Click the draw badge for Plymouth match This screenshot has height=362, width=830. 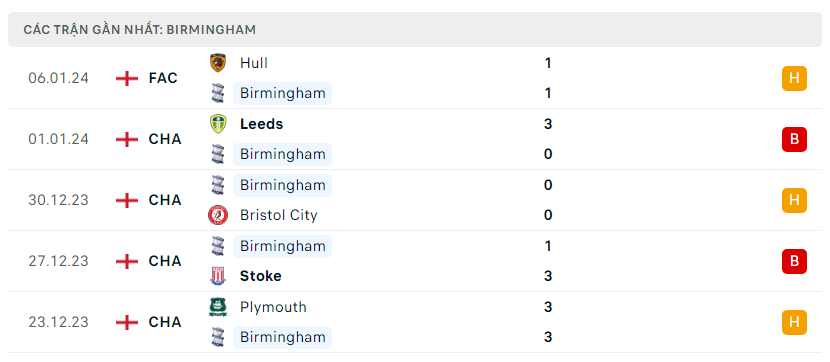click(794, 322)
